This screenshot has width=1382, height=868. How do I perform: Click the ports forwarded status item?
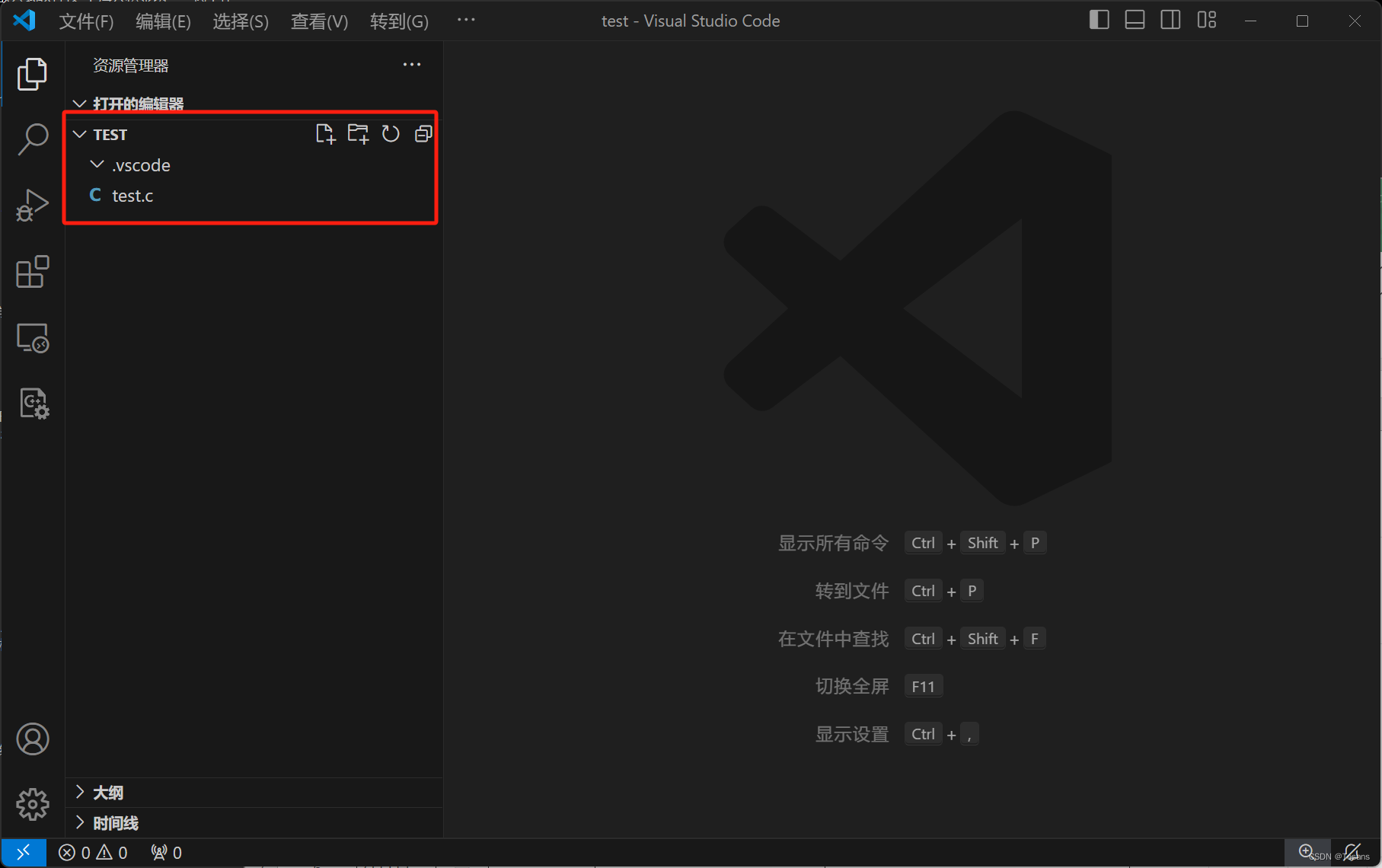tap(166, 852)
